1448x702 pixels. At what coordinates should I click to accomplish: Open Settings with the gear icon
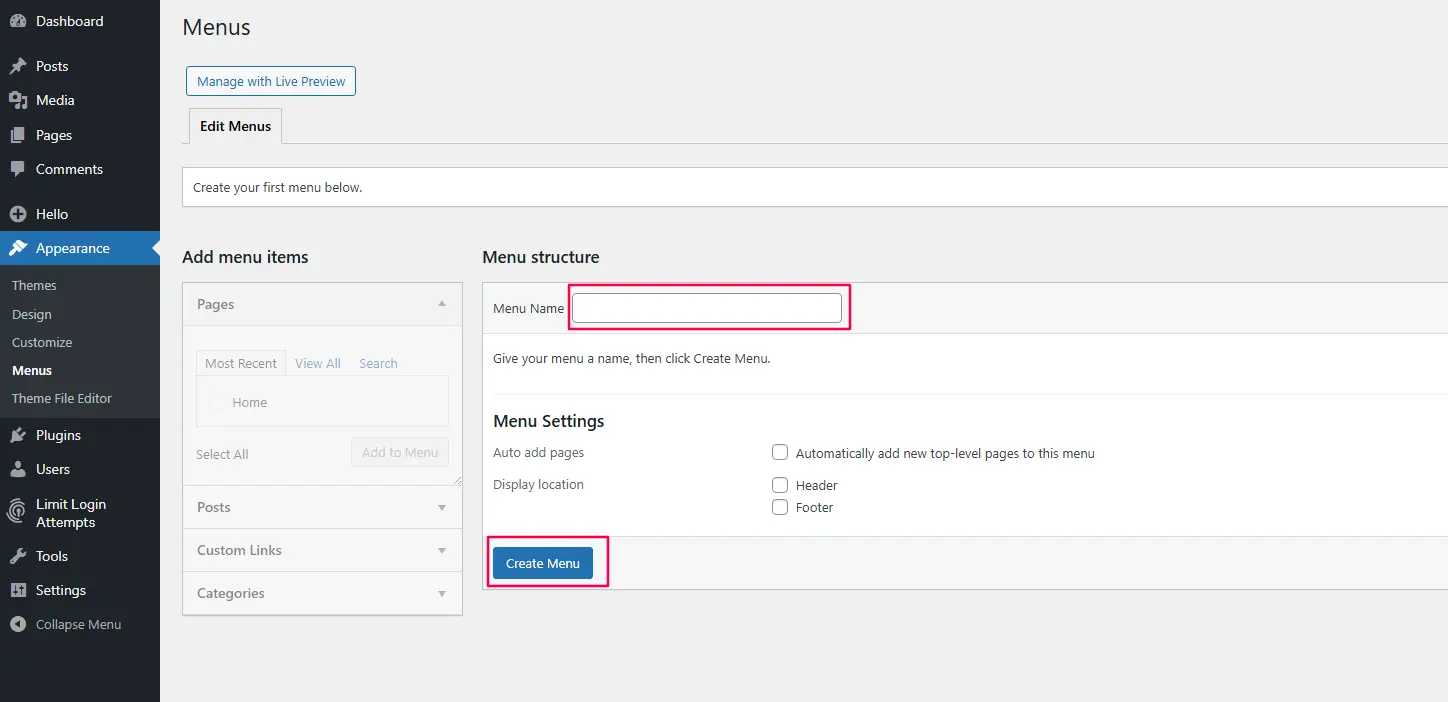18,589
